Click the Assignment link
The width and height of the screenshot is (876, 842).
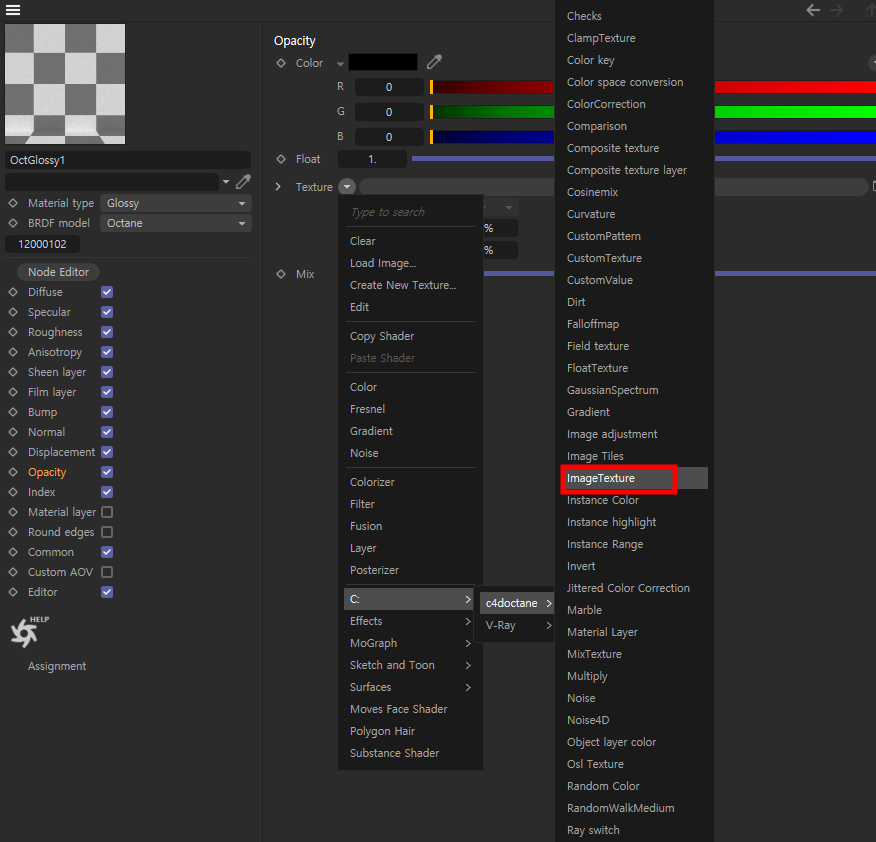(x=57, y=666)
